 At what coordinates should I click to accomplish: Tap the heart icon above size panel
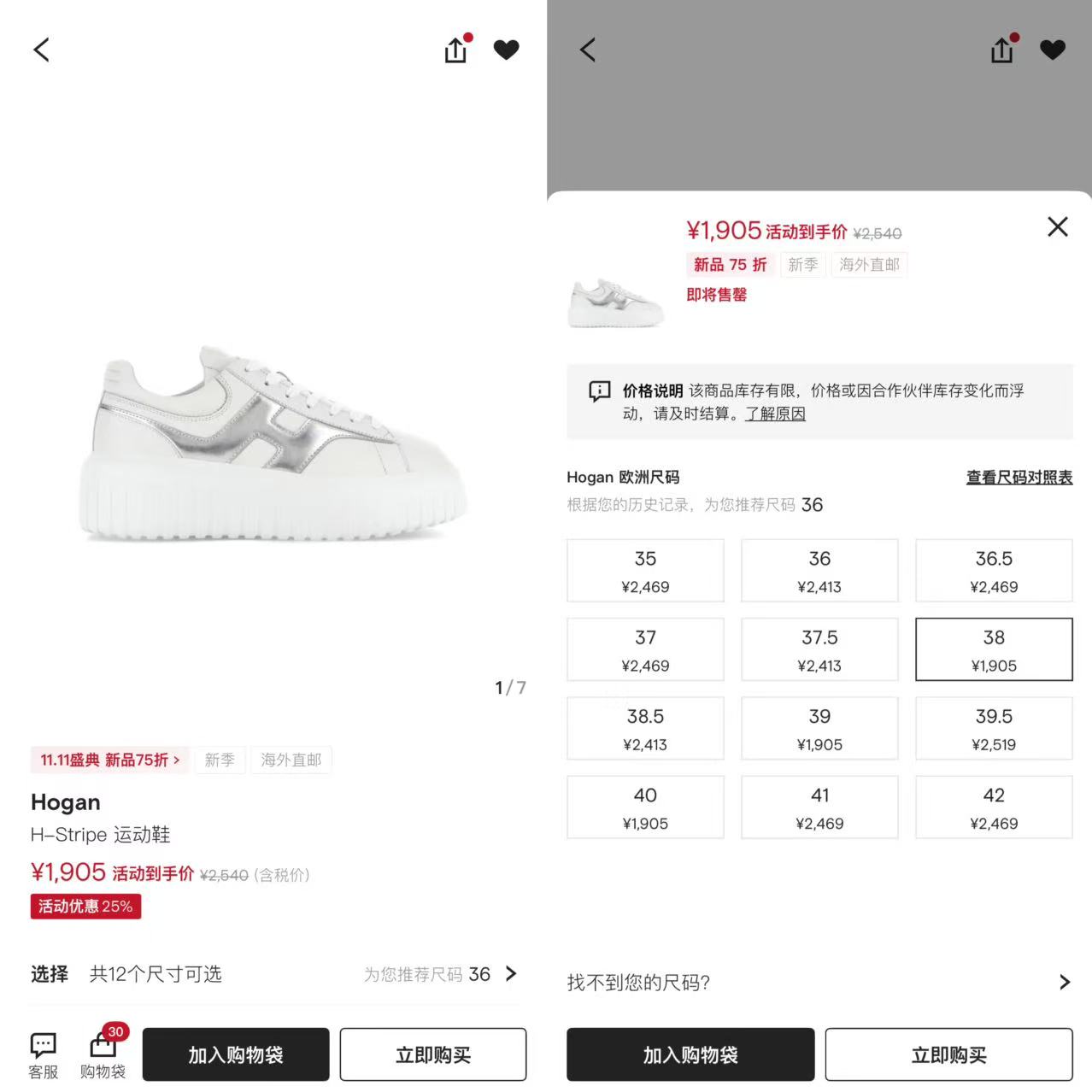[x=1053, y=50]
